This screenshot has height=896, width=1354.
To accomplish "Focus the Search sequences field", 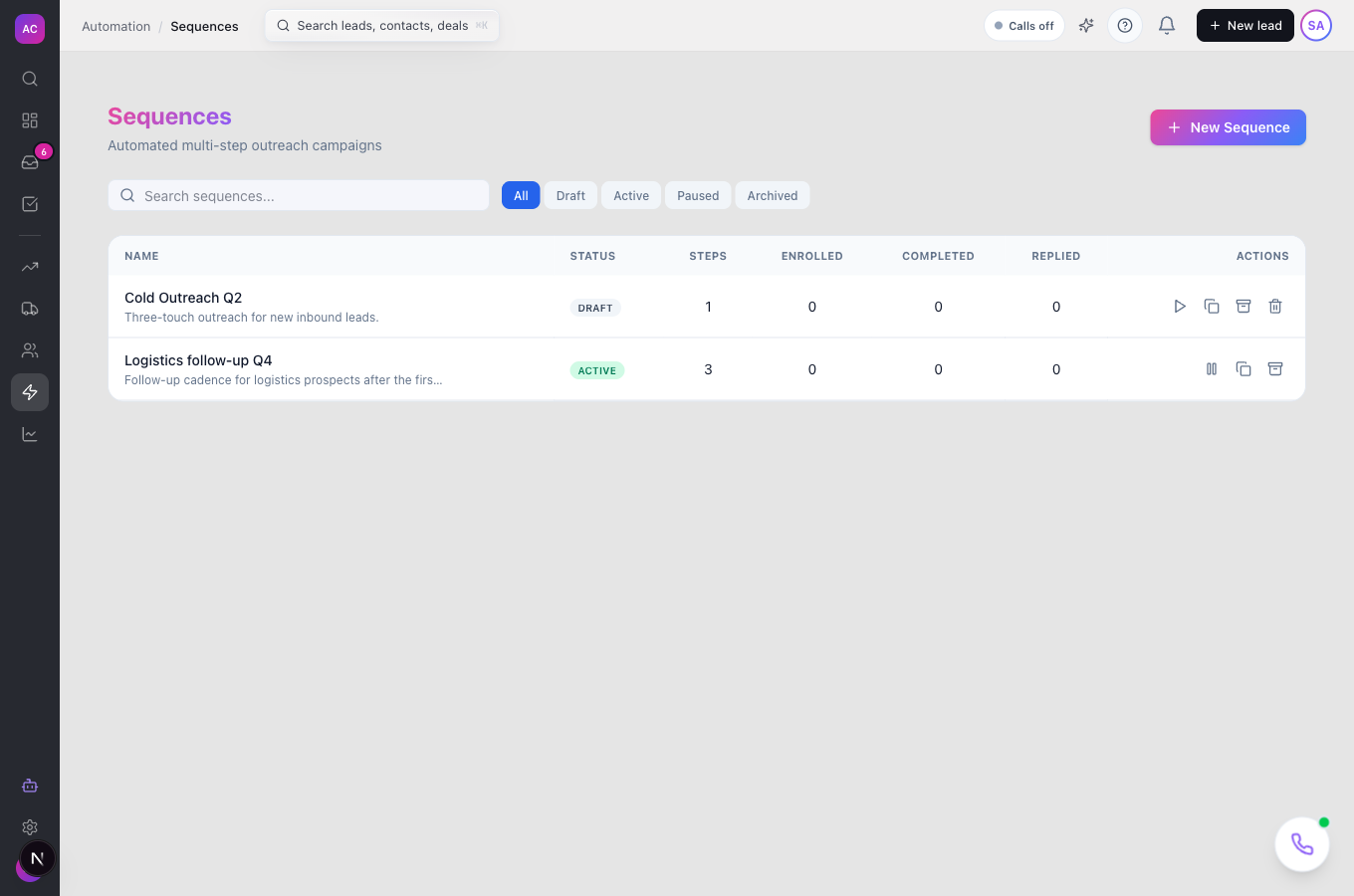I will click(299, 195).
